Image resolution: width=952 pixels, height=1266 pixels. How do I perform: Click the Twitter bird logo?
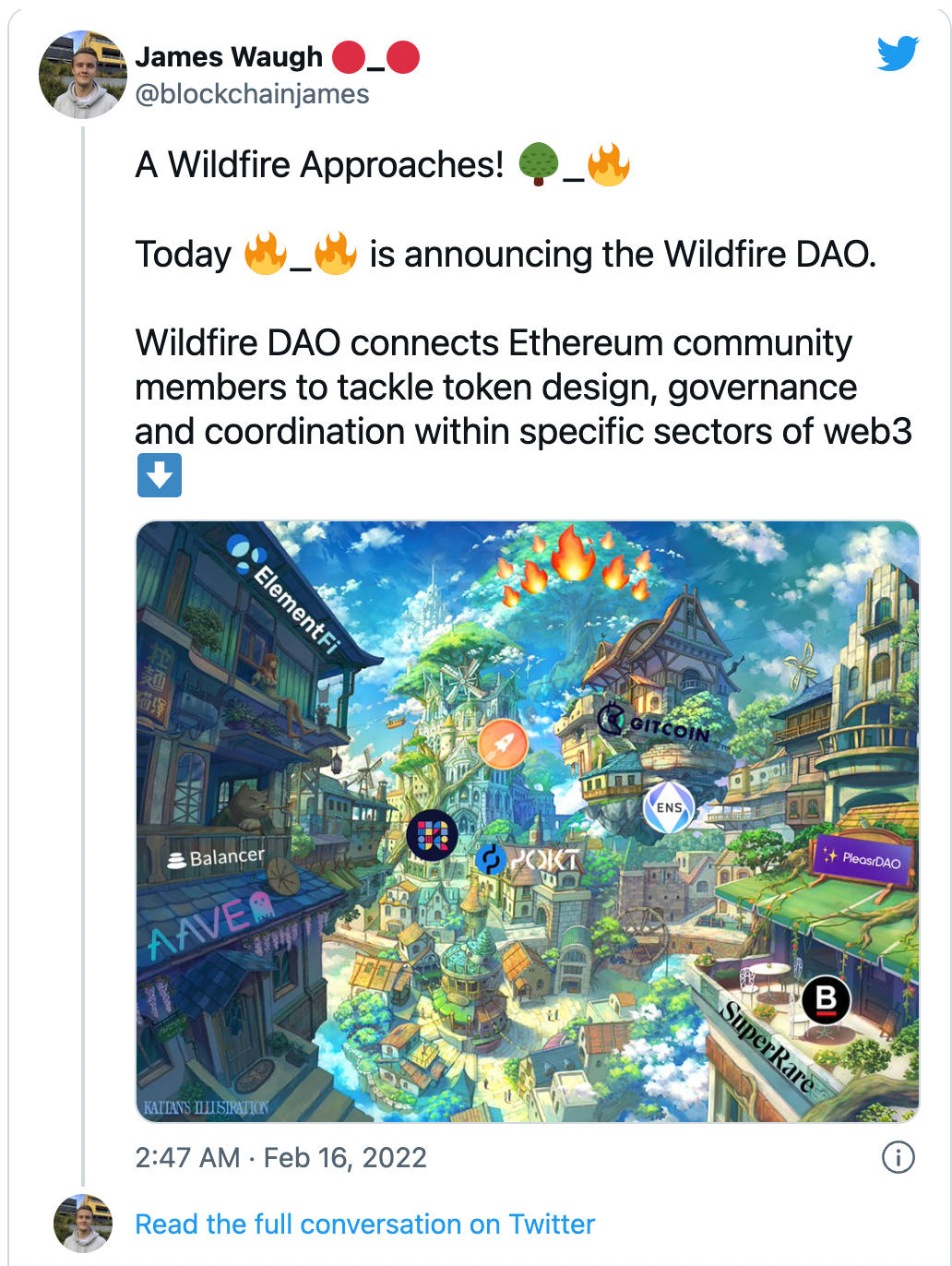(898, 54)
